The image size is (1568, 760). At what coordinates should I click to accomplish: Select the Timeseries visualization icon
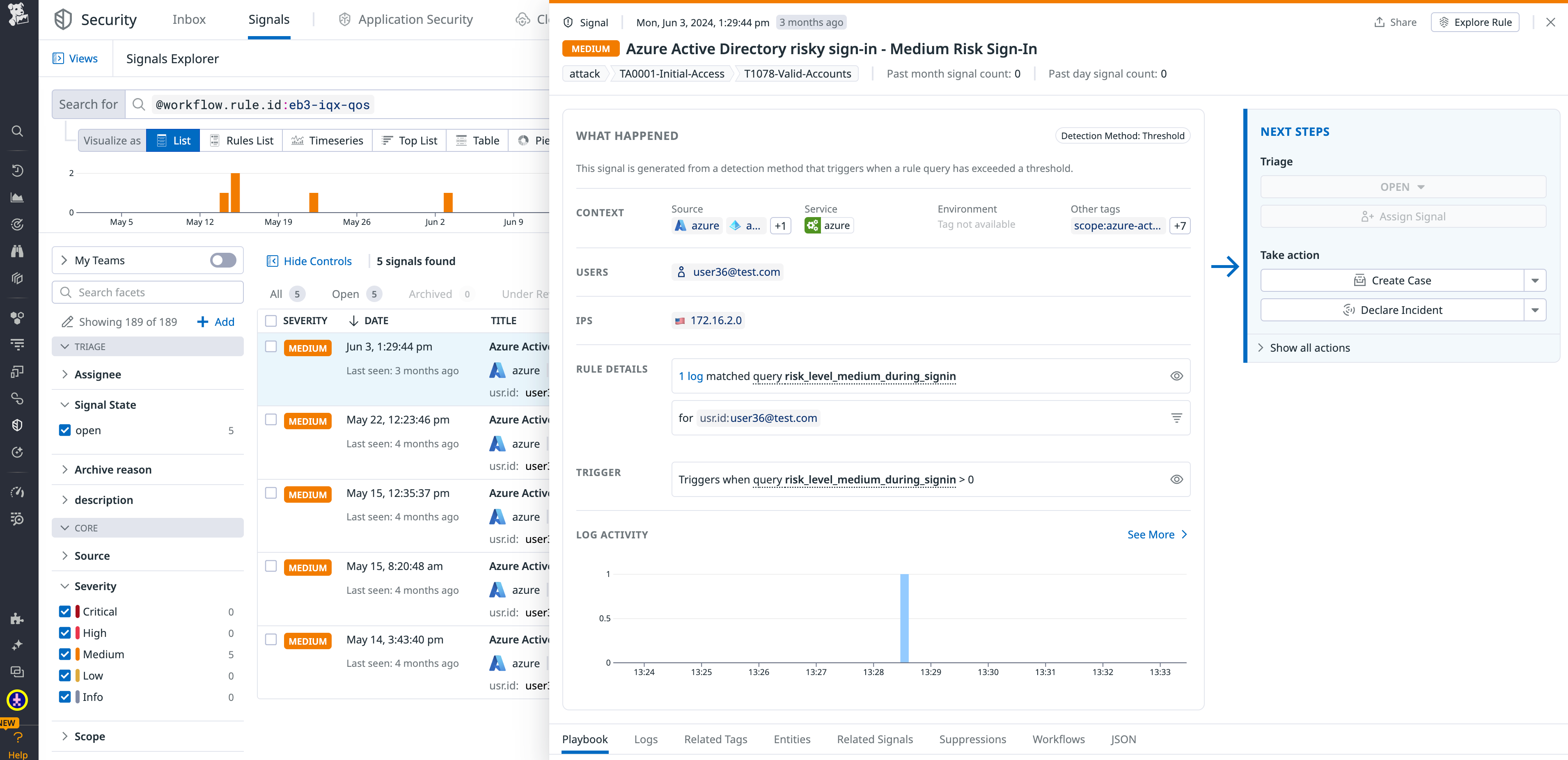point(298,140)
